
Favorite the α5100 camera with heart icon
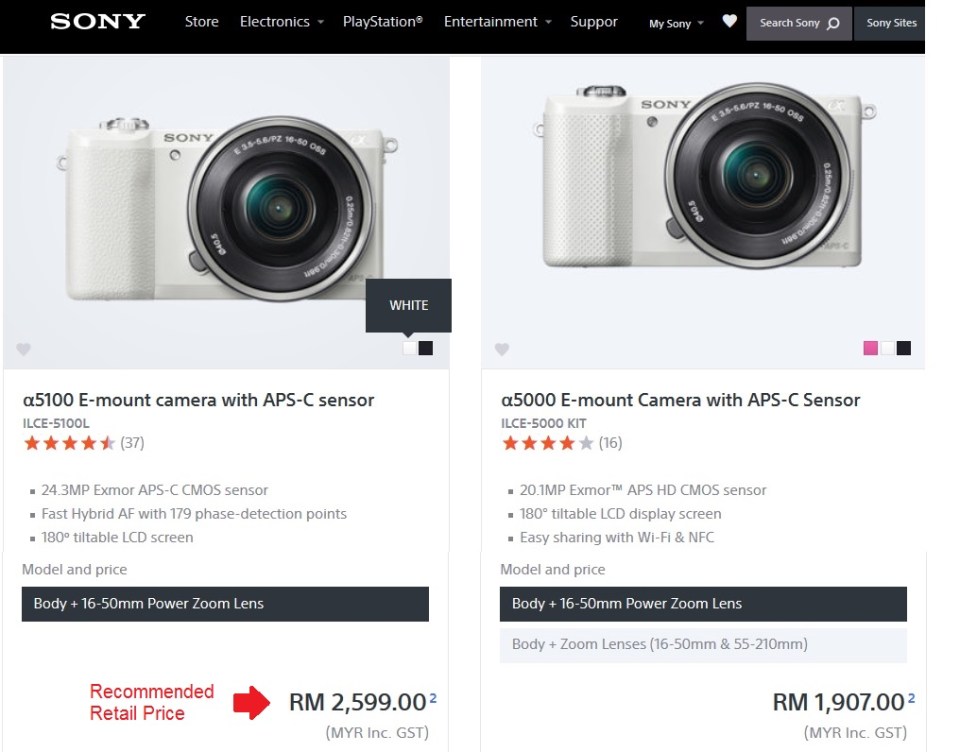click(23, 349)
